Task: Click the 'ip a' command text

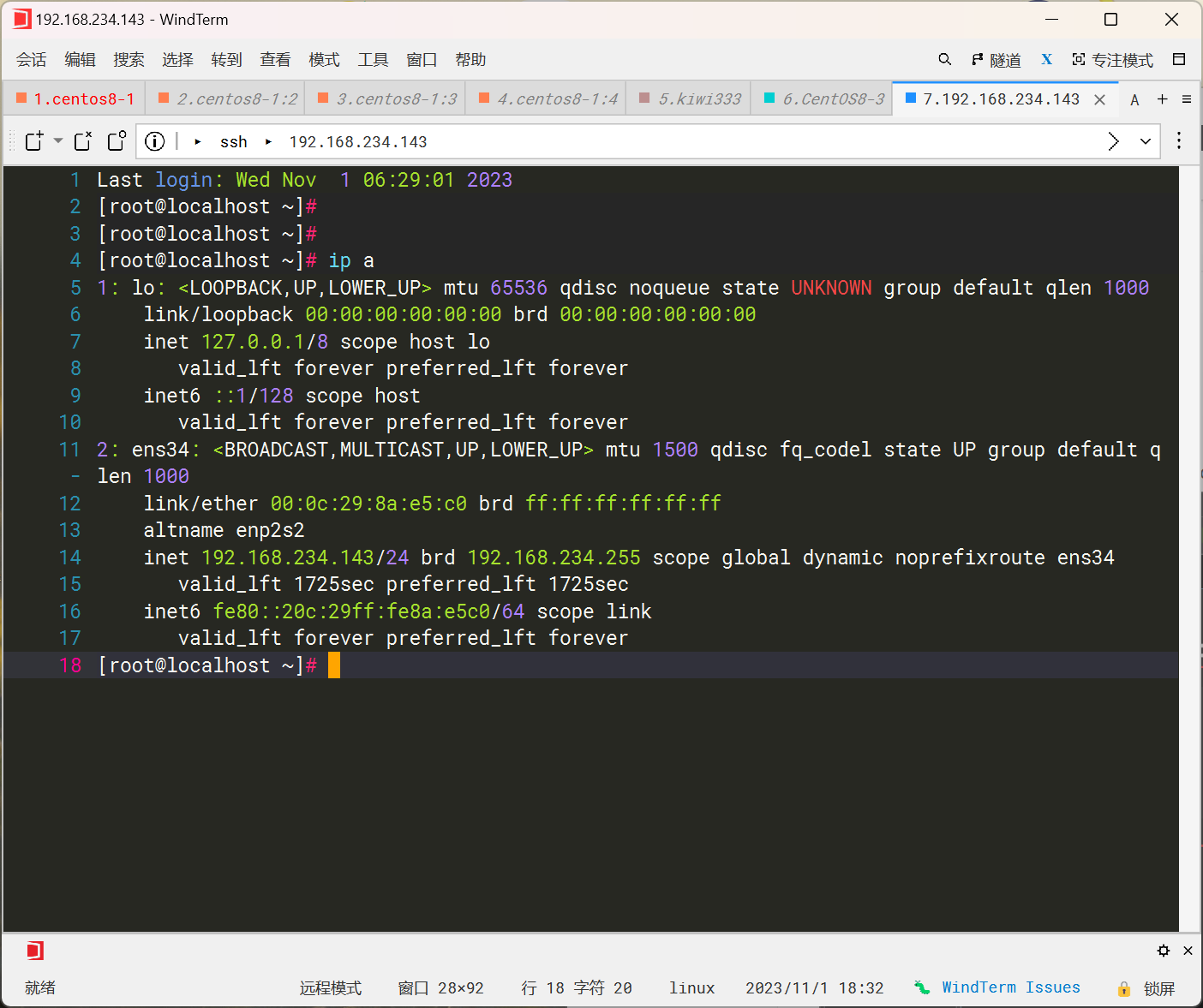Action: pos(351,260)
